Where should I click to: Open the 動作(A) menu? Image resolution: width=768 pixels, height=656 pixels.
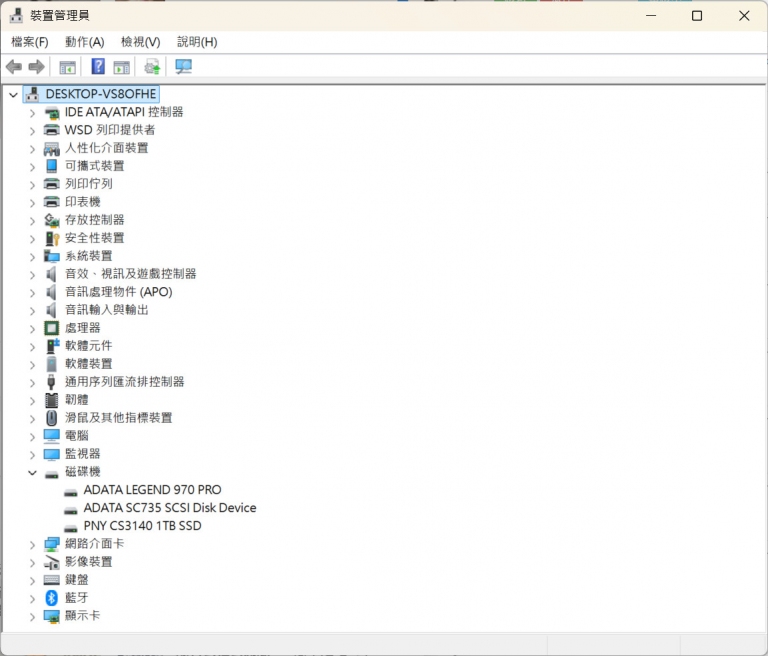point(84,42)
